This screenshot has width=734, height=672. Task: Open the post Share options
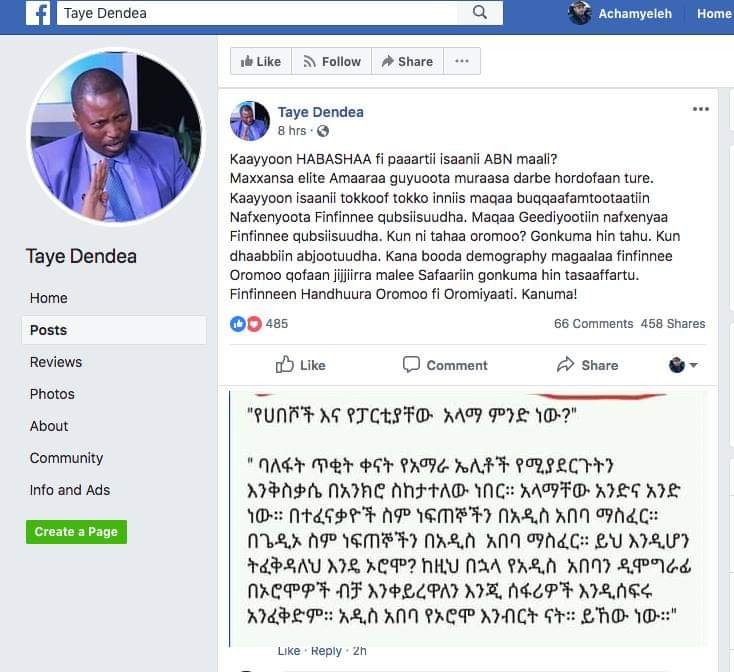(587, 365)
